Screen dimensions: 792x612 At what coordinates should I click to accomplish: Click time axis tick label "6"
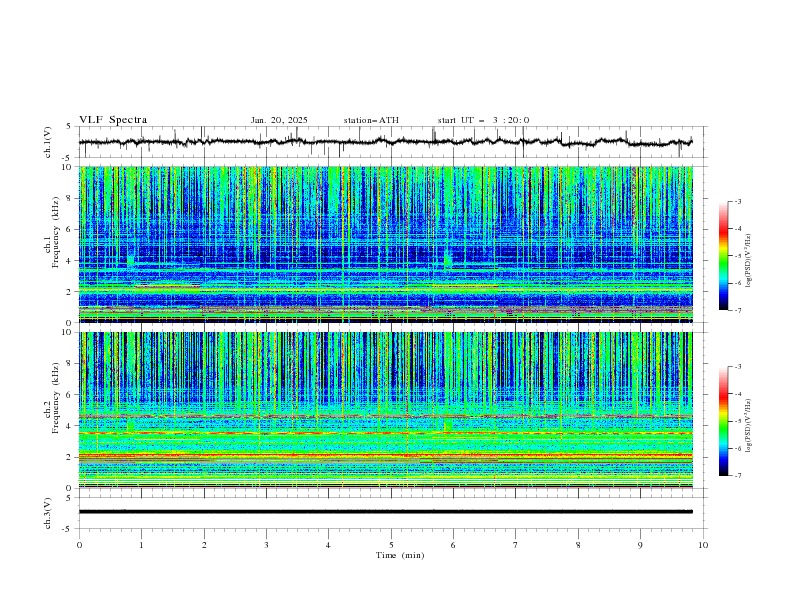pyautogui.click(x=453, y=545)
